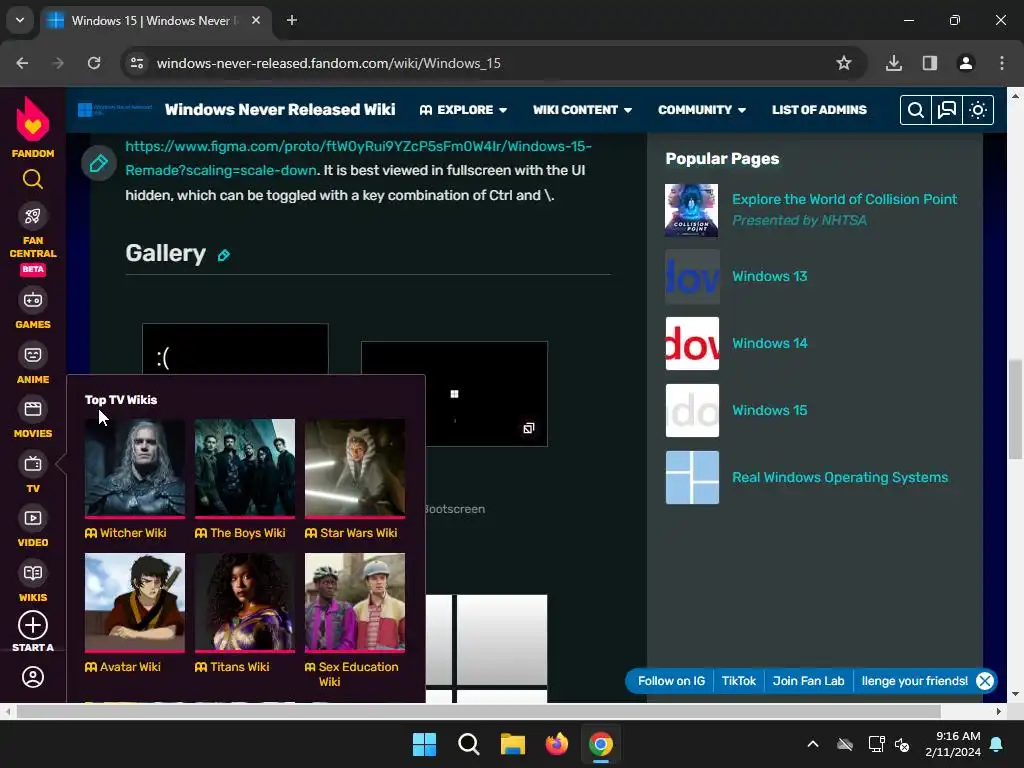Open the Windows Start button
The height and width of the screenshot is (768, 1024).
point(424,744)
